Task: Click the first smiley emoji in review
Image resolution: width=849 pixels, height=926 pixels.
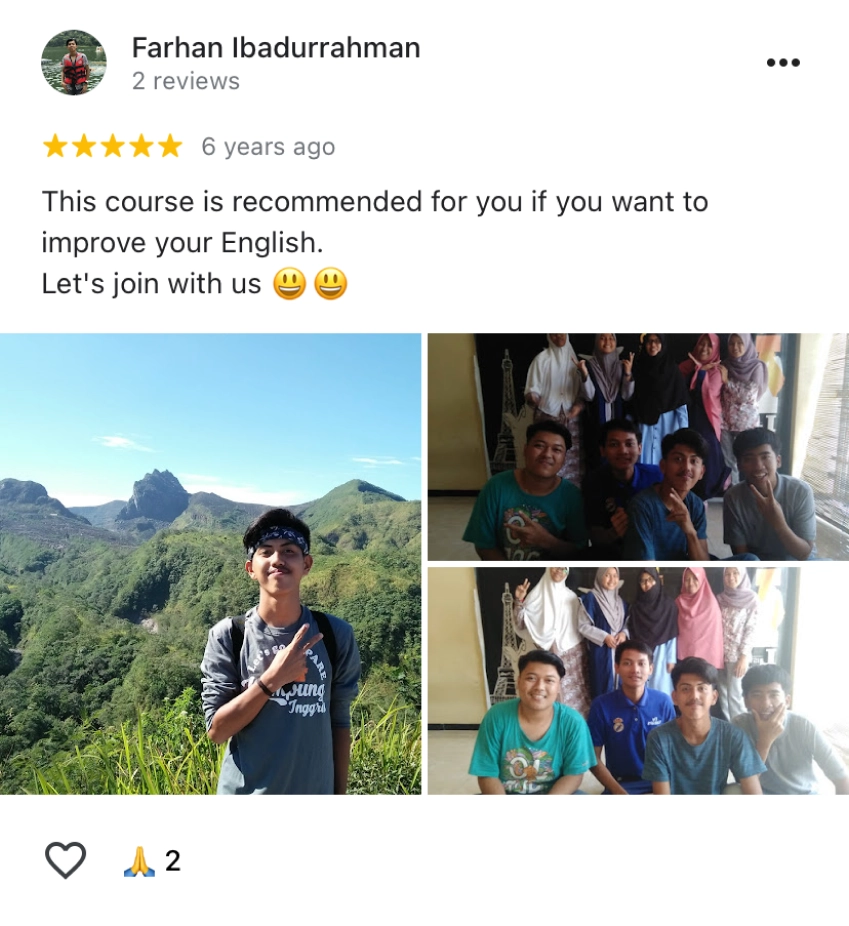Action: click(x=289, y=284)
